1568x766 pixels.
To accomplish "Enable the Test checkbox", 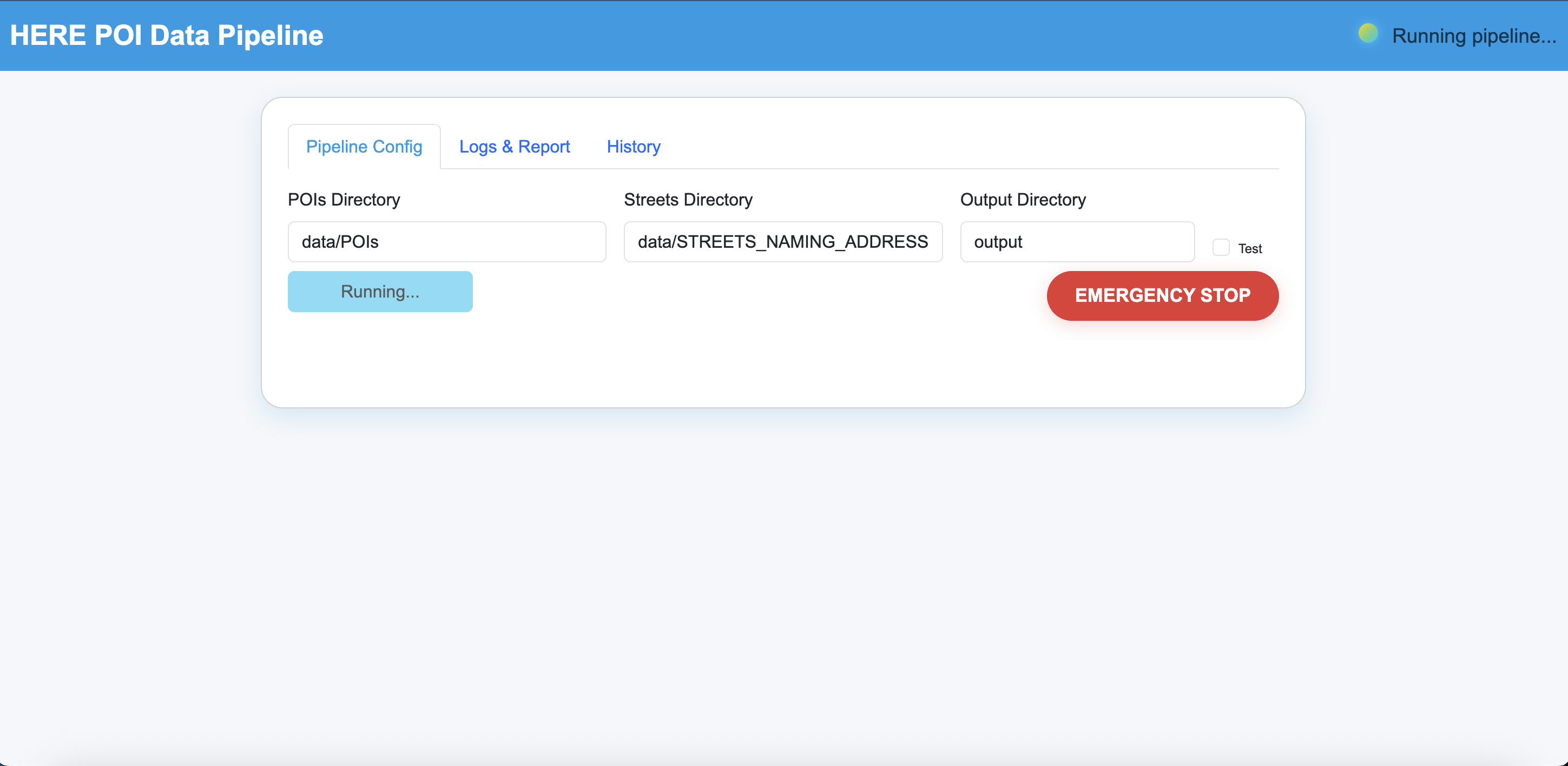I will 1221,248.
